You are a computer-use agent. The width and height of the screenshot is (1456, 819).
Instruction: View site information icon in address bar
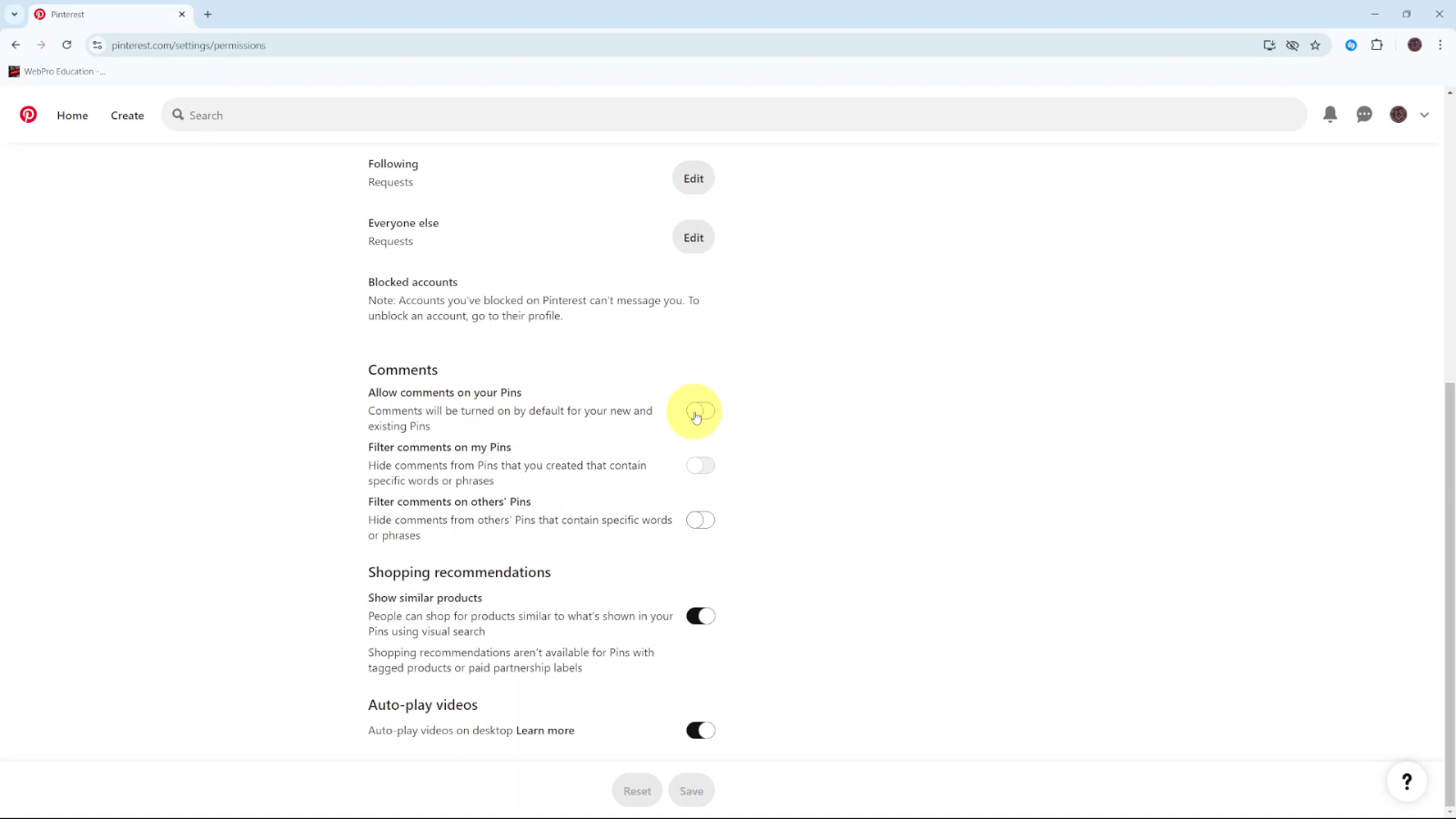coord(97,45)
